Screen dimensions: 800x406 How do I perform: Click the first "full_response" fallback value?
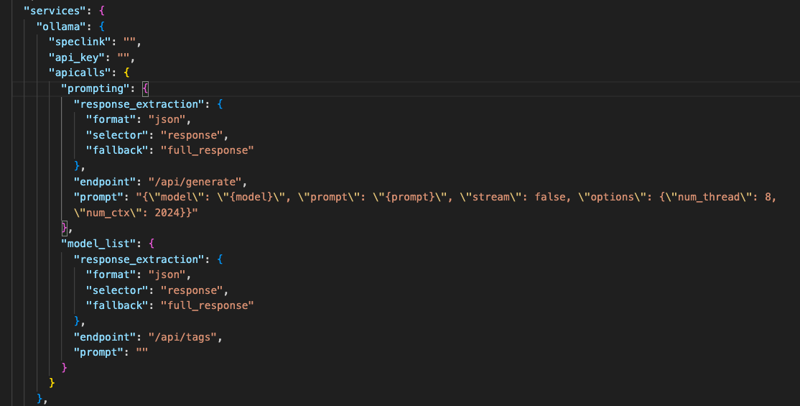coord(207,150)
